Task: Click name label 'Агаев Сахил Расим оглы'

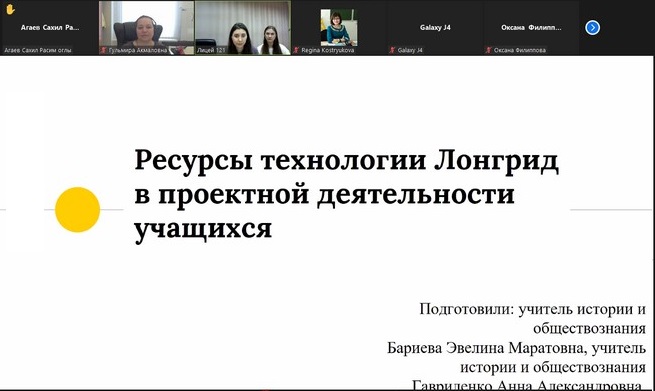Action: [x=38, y=50]
